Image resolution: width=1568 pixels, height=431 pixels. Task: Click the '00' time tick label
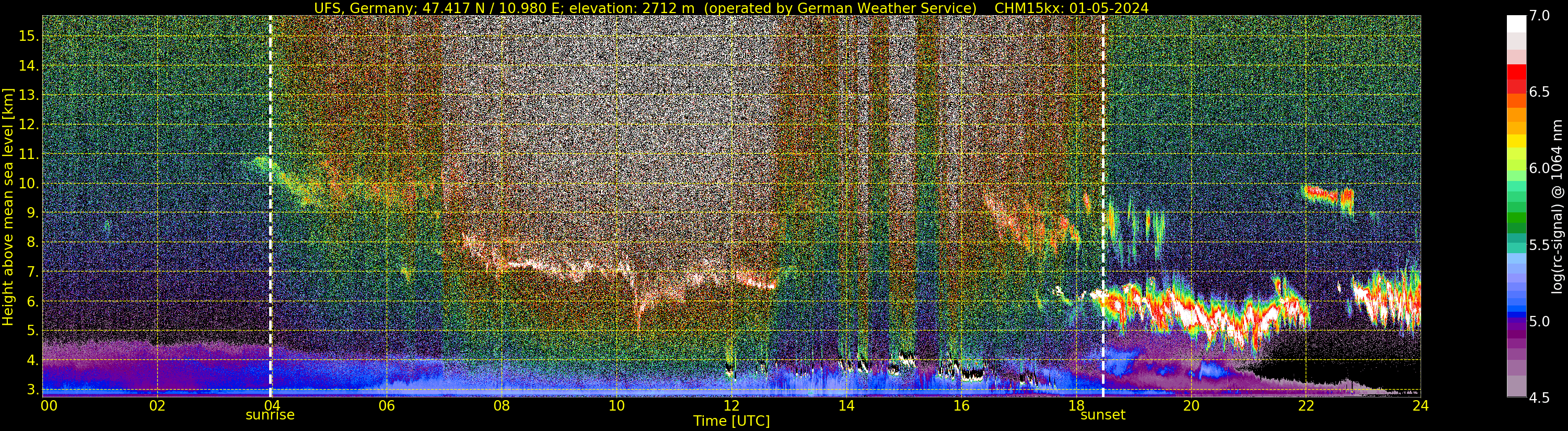coord(49,405)
